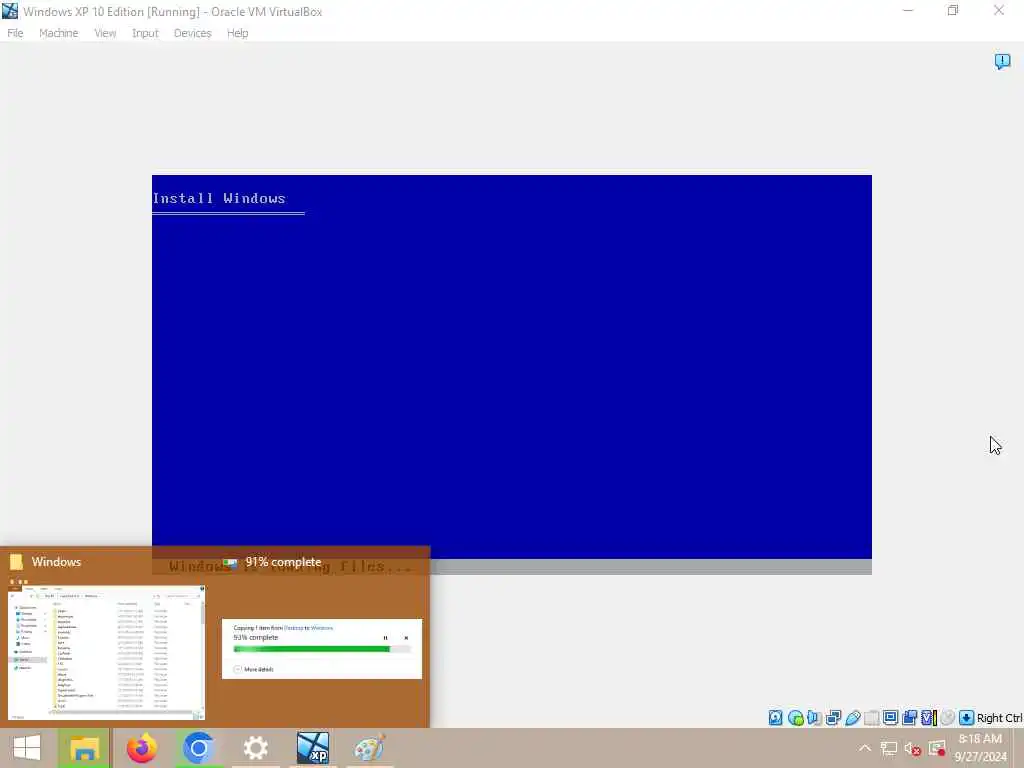Click the network tray icon
Screen dimensions: 1024x768
point(888,748)
